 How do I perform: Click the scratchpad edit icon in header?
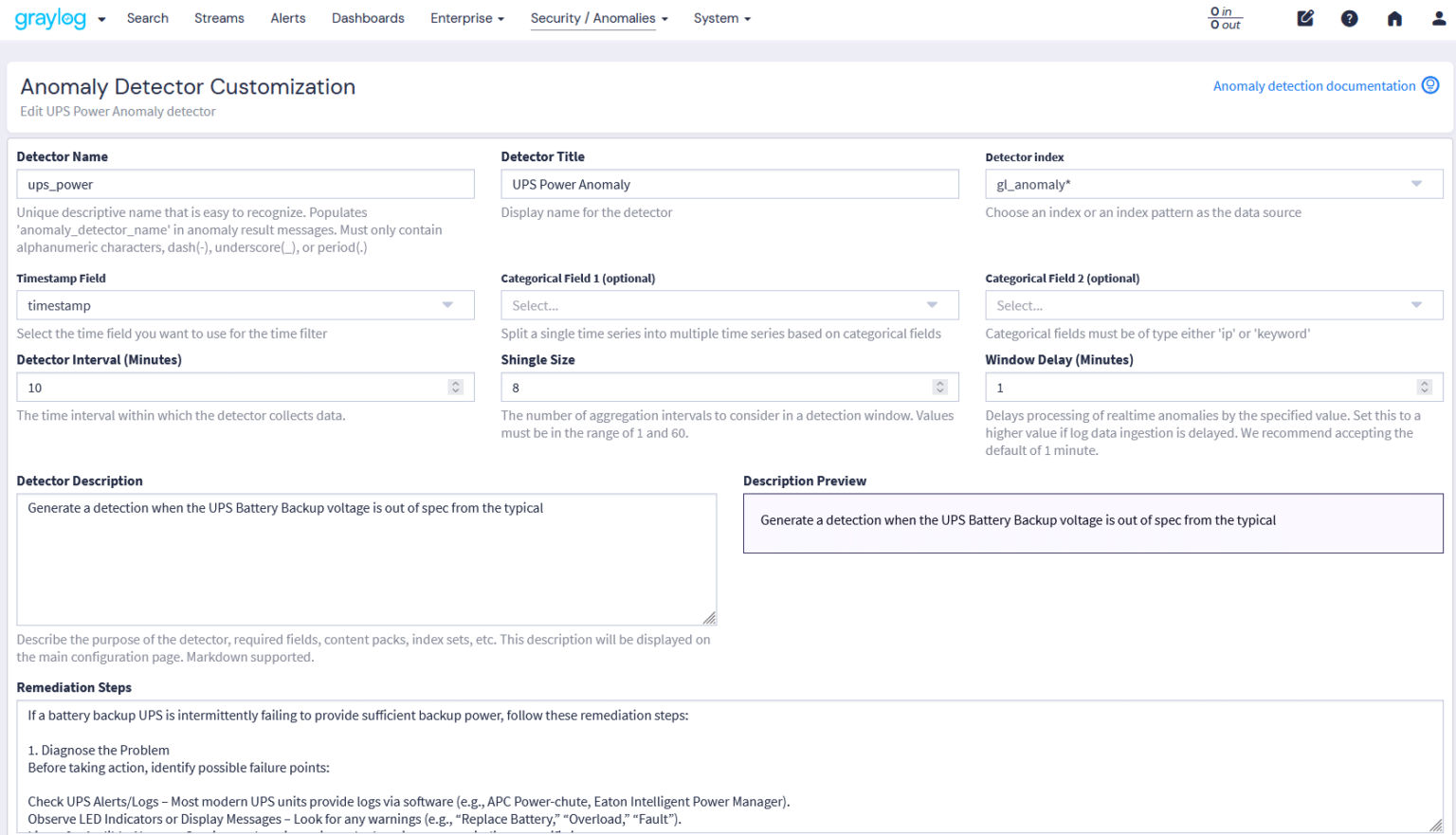[1305, 18]
